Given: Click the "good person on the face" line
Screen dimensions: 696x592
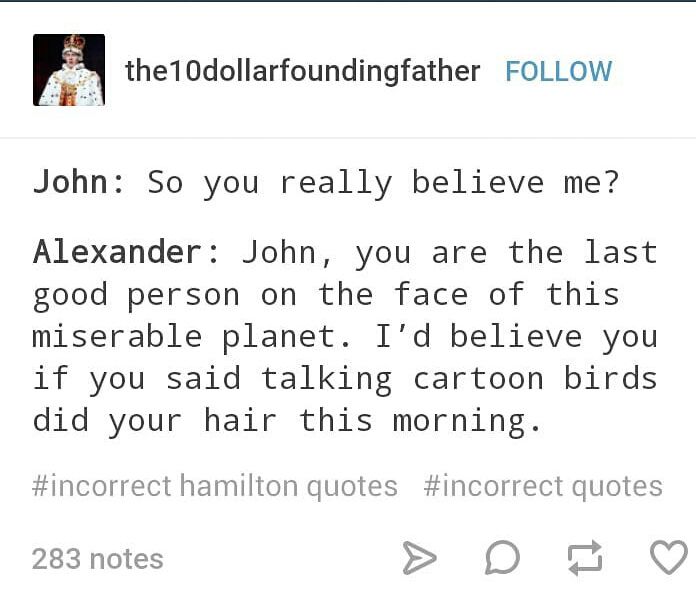Looking at the screenshot, I should (250, 296).
